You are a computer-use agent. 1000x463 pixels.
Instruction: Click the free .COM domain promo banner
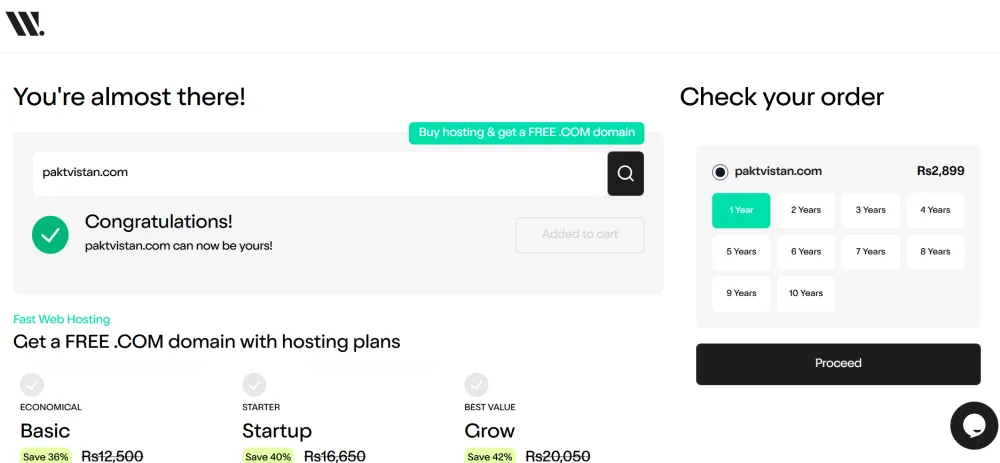click(x=526, y=133)
